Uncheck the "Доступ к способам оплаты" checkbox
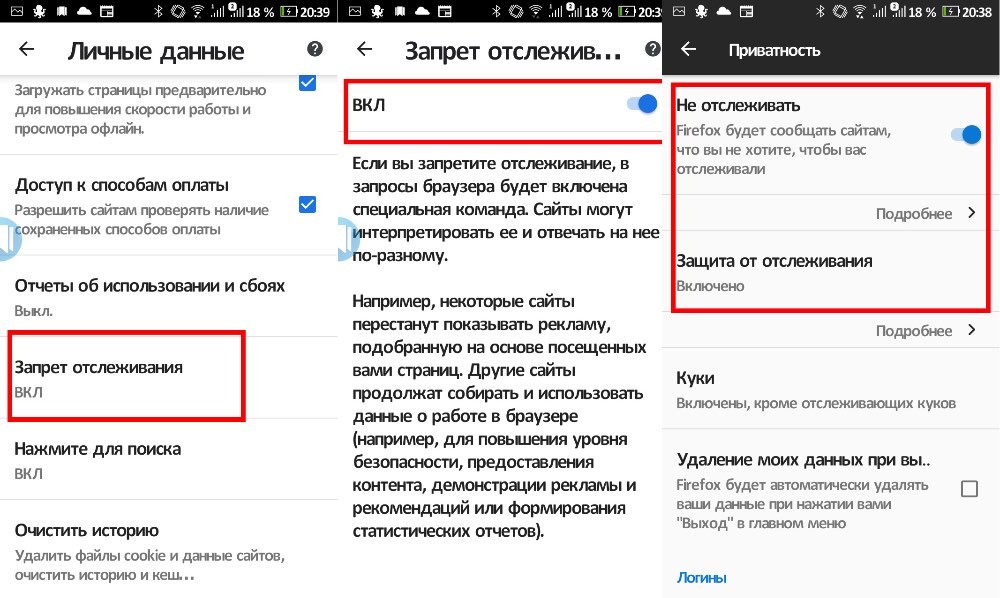Viewport: 1000px width, 598px height. (x=307, y=204)
